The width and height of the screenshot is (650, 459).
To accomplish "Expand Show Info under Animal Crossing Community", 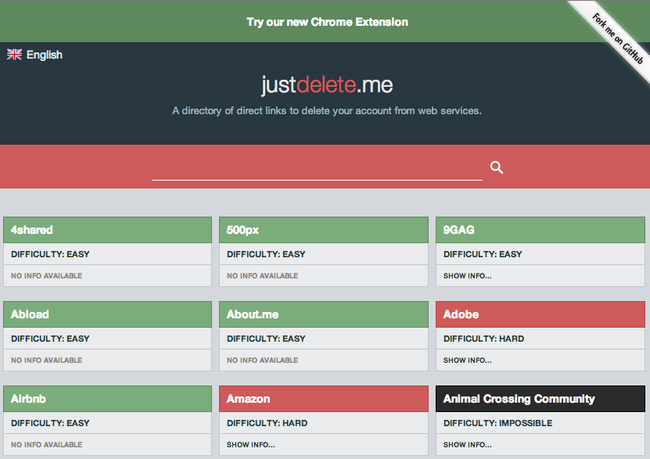I will click(466, 444).
